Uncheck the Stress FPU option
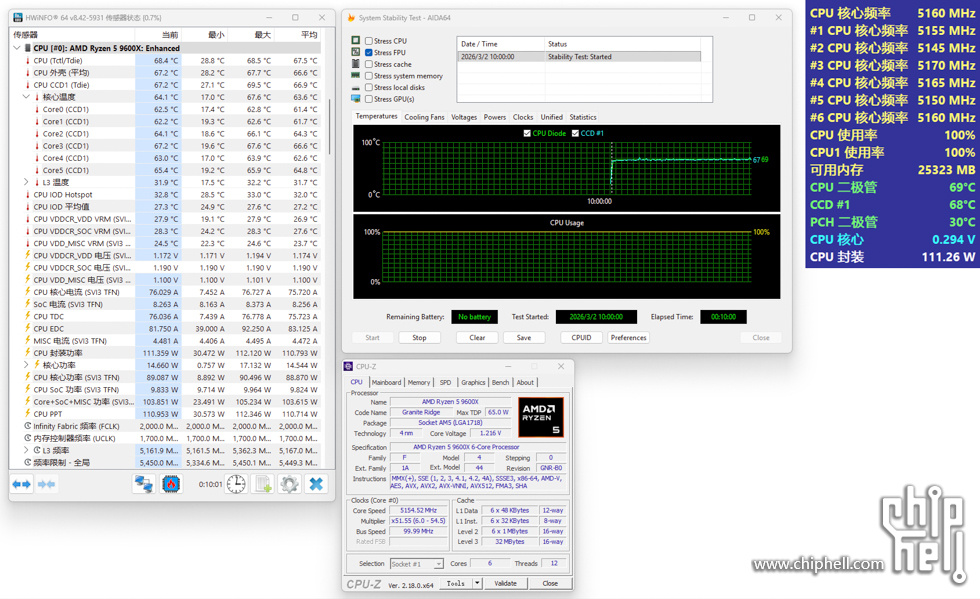 pos(369,53)
